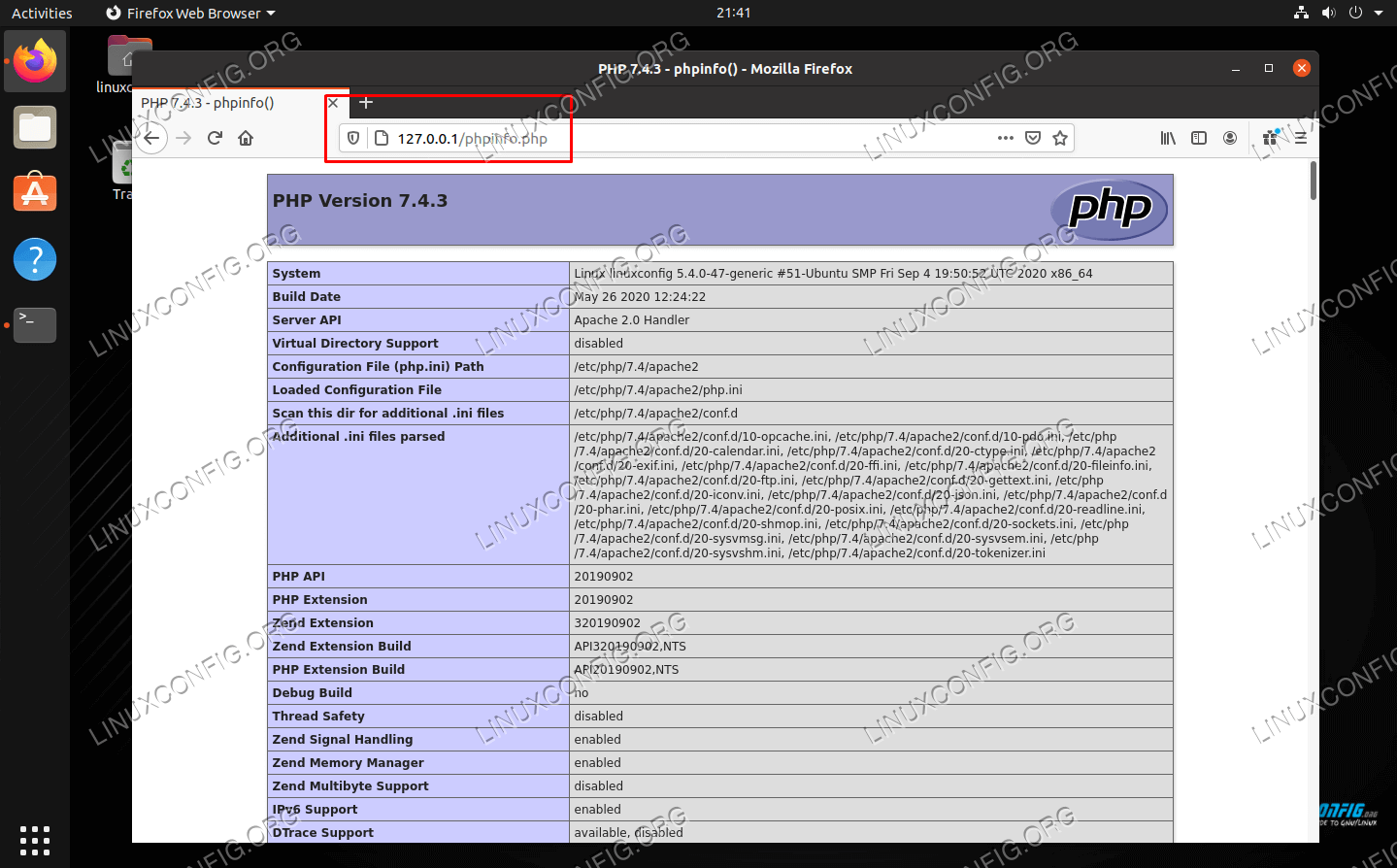
Task: Click the 'May 26 2020 12:24:22' value
Action: pos(640,296)
